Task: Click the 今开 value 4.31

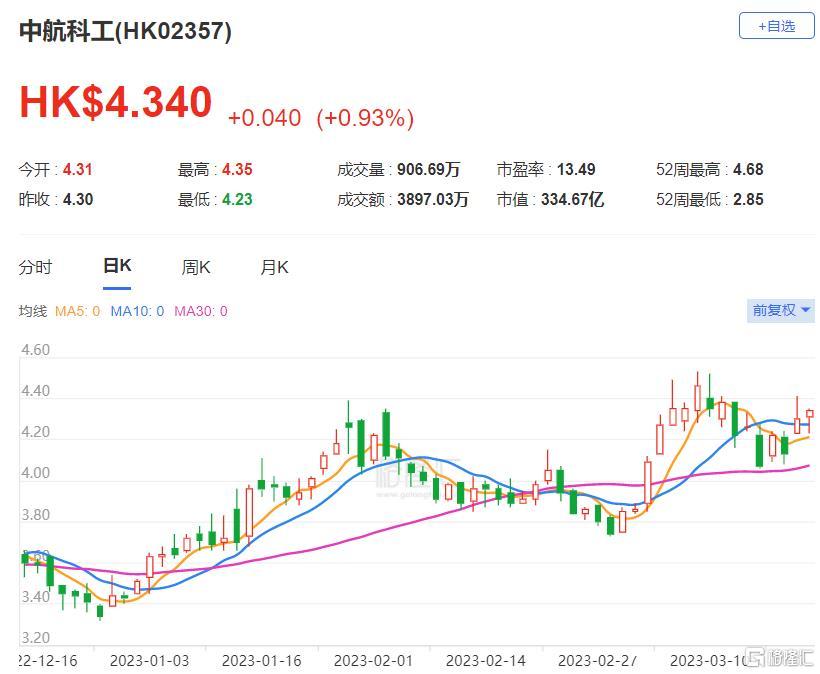Action: click(77, 169)
